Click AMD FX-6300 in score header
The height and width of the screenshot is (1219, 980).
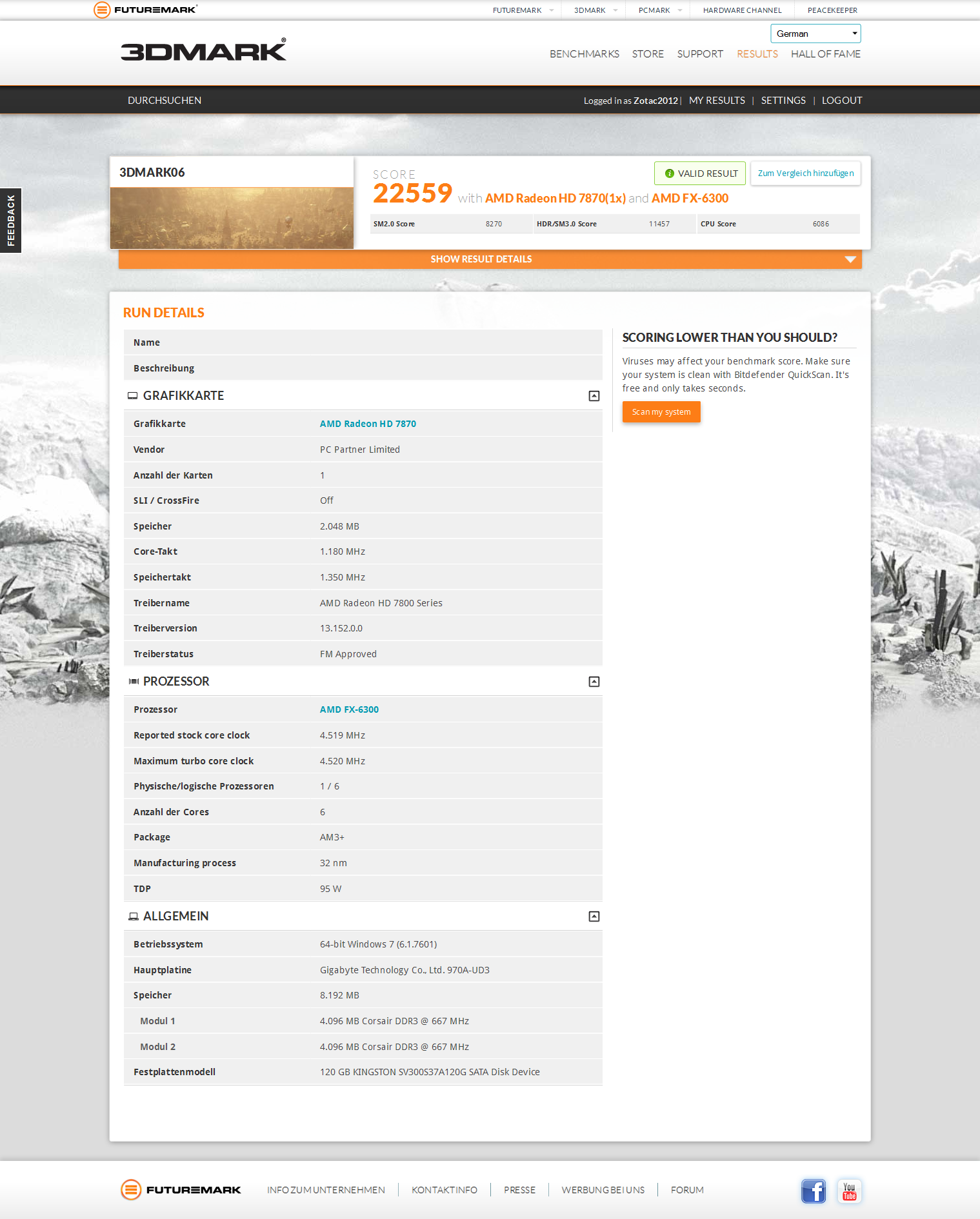pyautogui.click(x=690, y=198)
